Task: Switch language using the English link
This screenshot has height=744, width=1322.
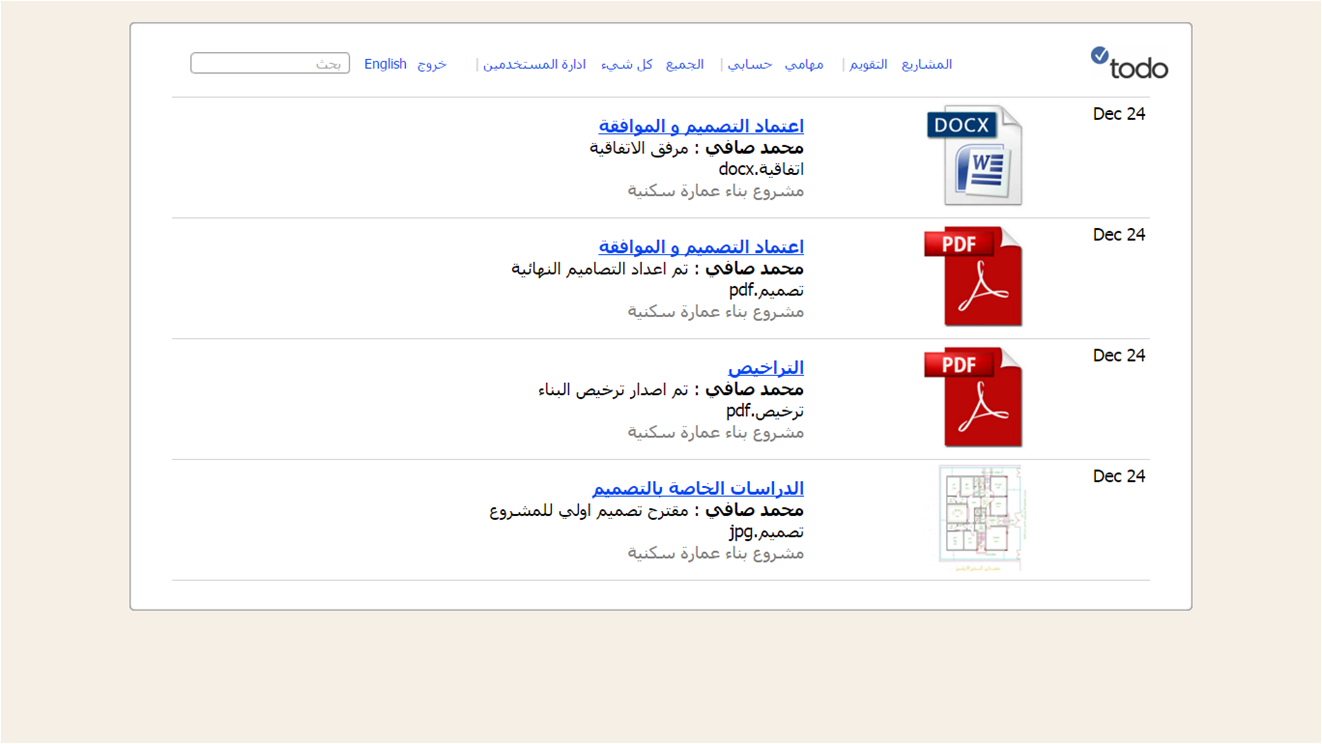Action: pos(385,64)
